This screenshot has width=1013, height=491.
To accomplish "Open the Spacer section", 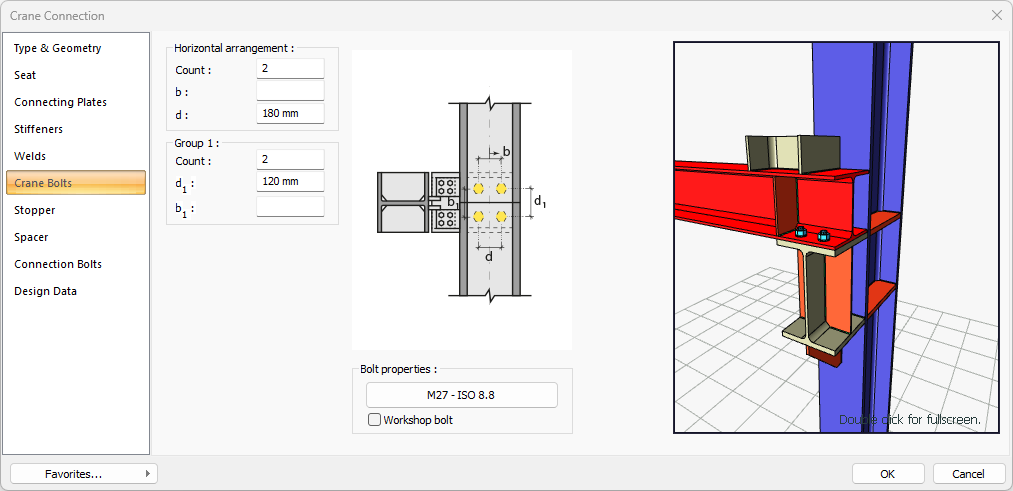I will [31, 237].
